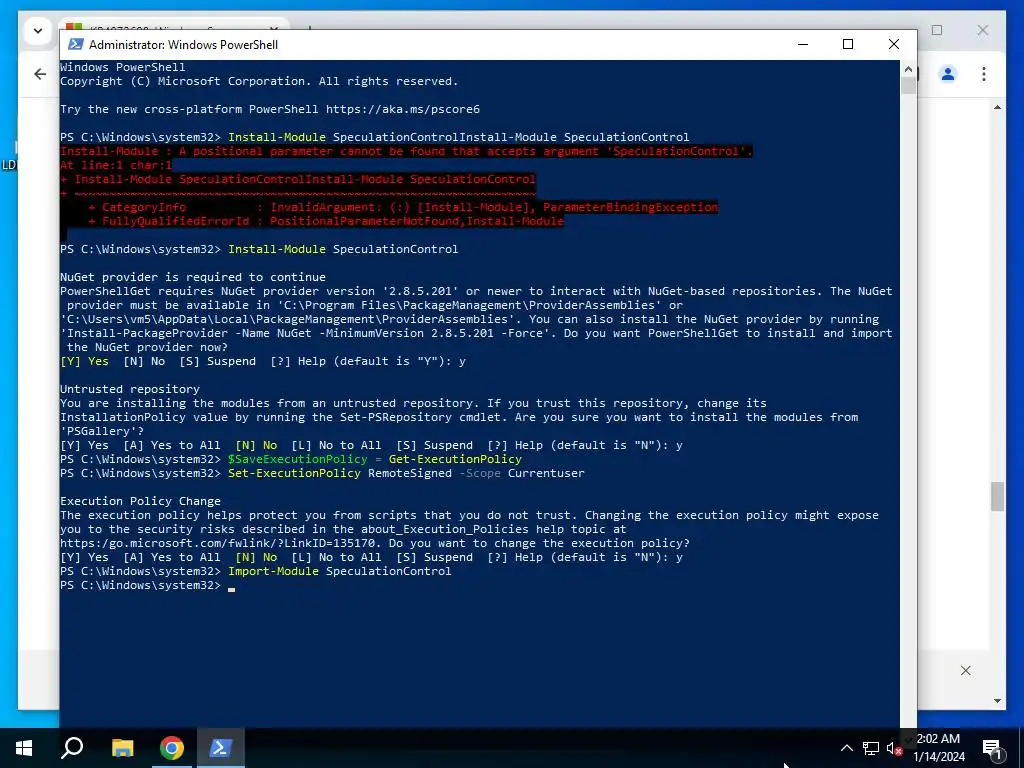Click the 'Copyright (C) Microsoft Corporation' line

pyautogui.click(x=259, y=81)
